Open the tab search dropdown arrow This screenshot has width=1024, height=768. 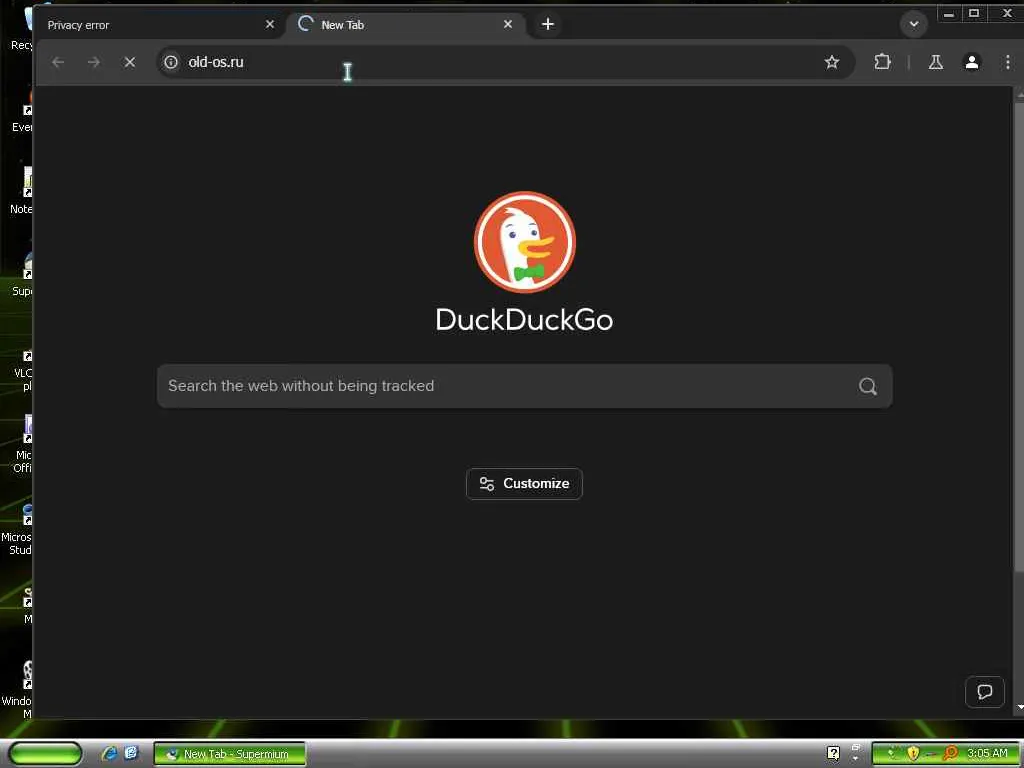tap(914, 24)
